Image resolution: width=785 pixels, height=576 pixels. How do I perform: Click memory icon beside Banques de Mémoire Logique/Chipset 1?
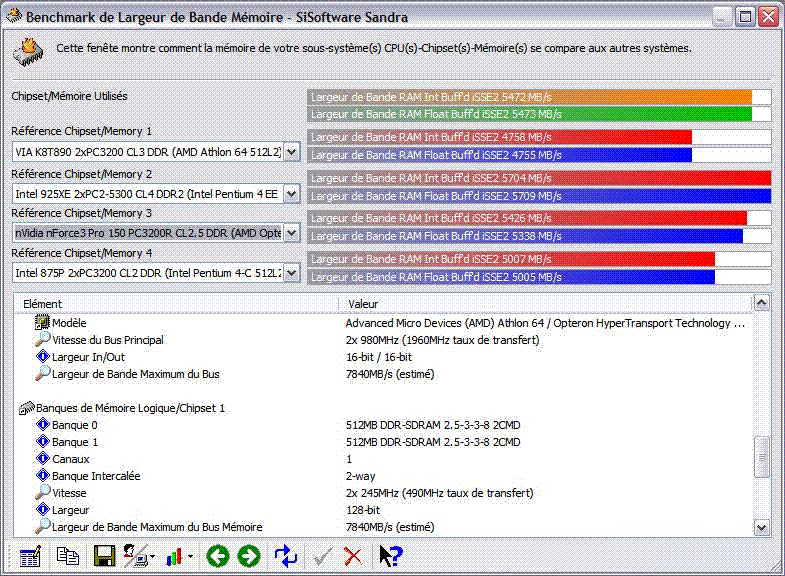point(27,408)
